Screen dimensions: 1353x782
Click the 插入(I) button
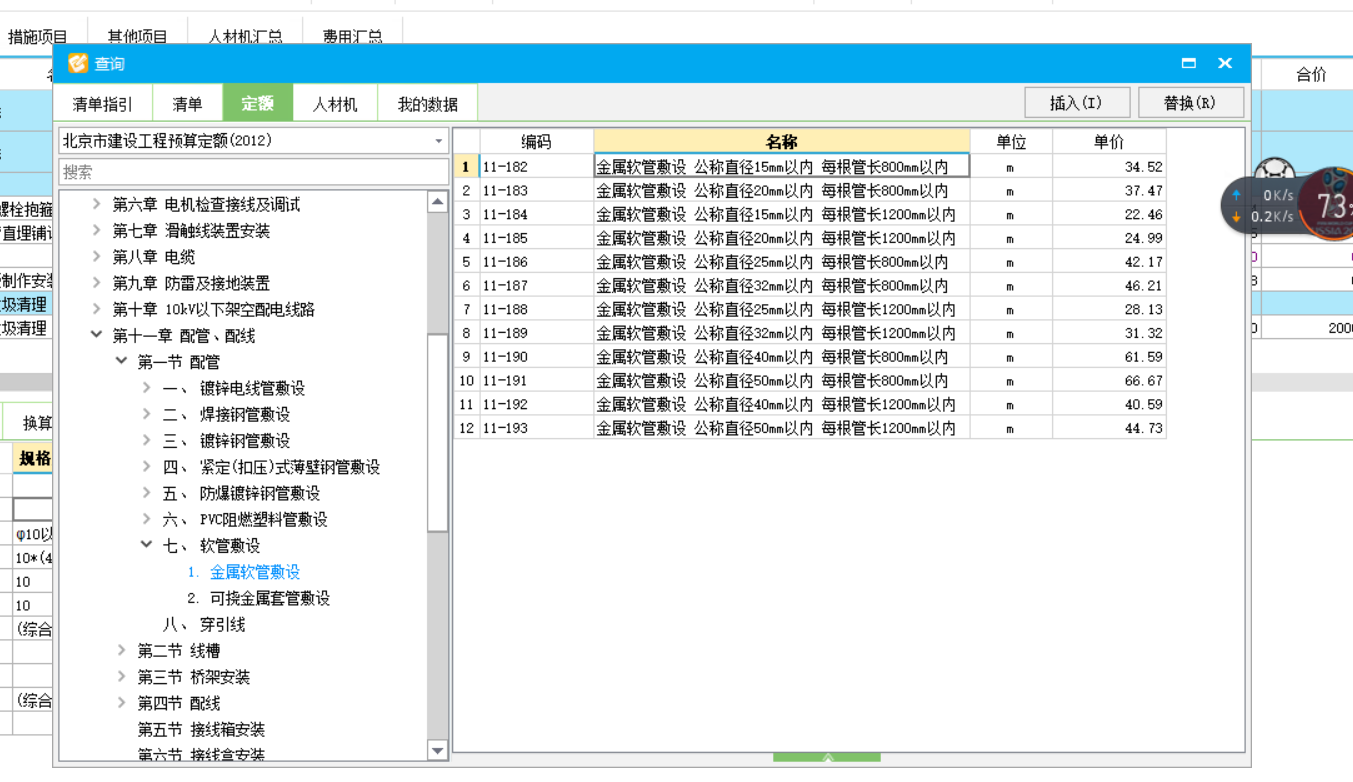coord(1077,103)
